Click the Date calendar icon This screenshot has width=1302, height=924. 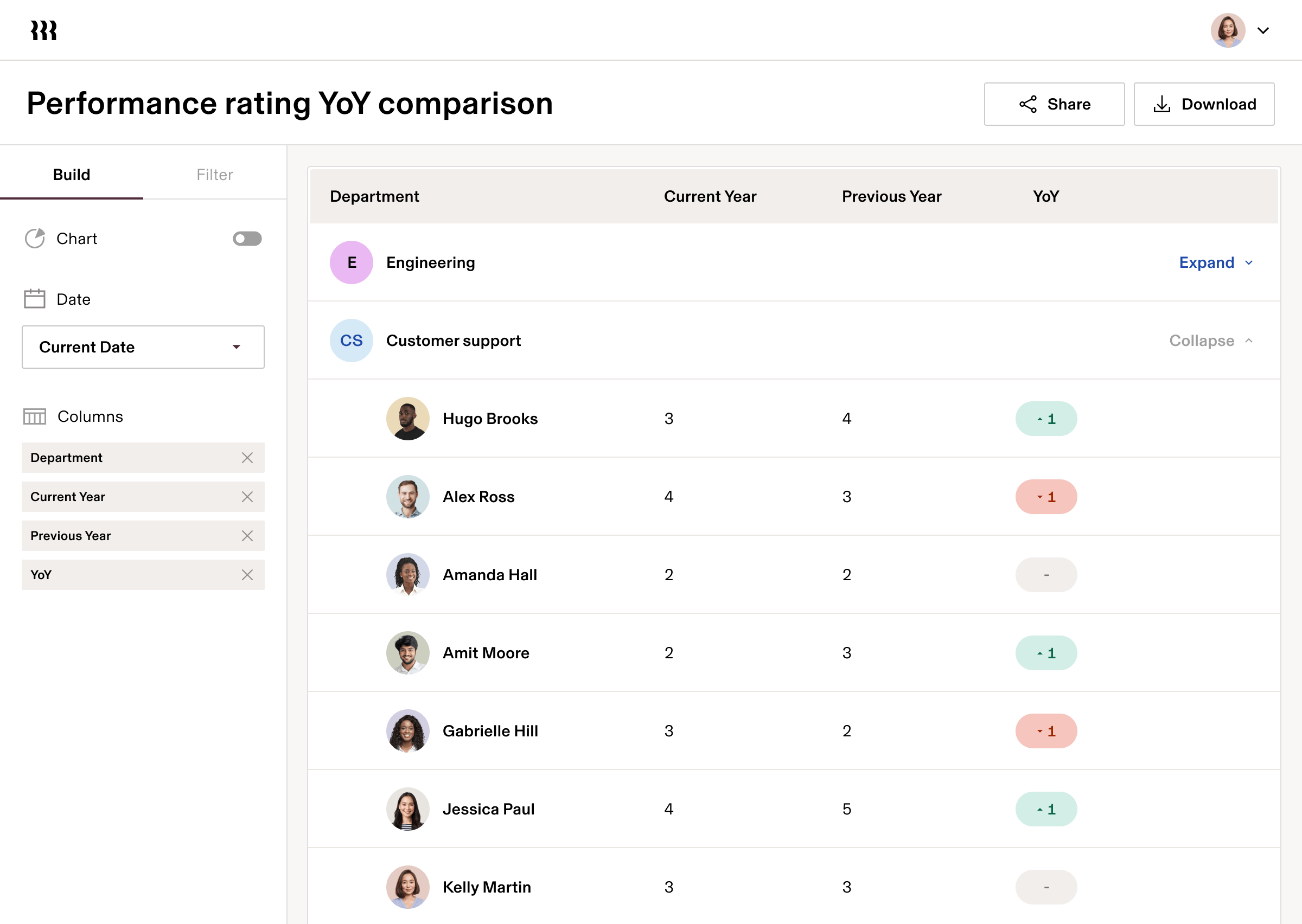point(34,298)
